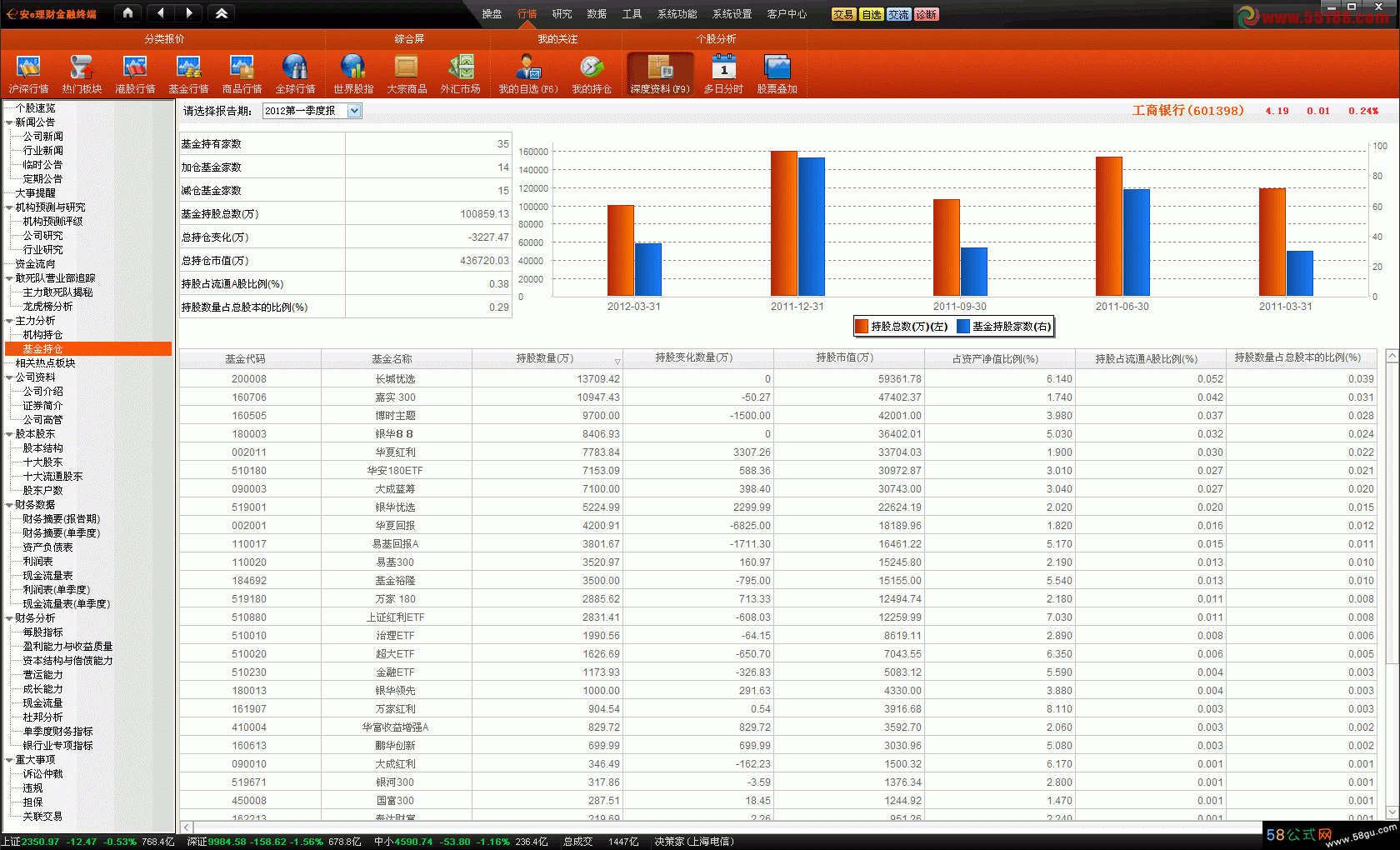
Task: Open the 行情 menu
Action: 527,14
